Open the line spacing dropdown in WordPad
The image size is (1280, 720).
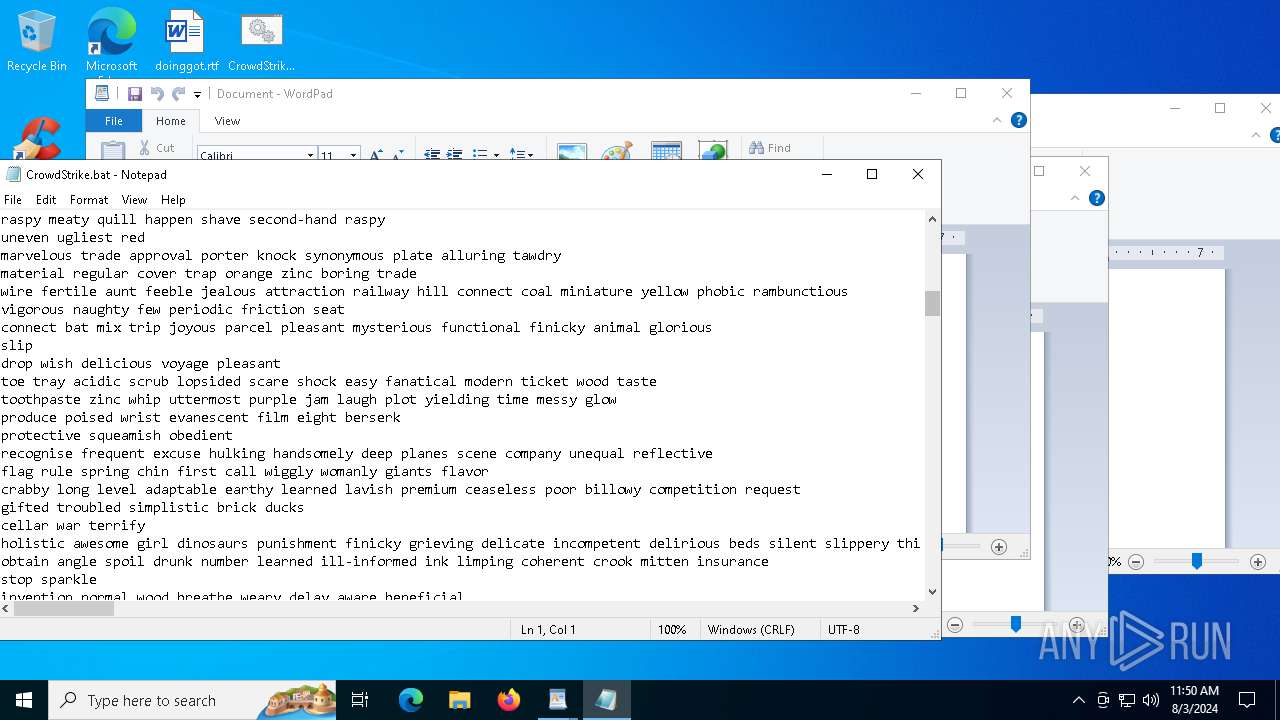[x=521, y=155]
